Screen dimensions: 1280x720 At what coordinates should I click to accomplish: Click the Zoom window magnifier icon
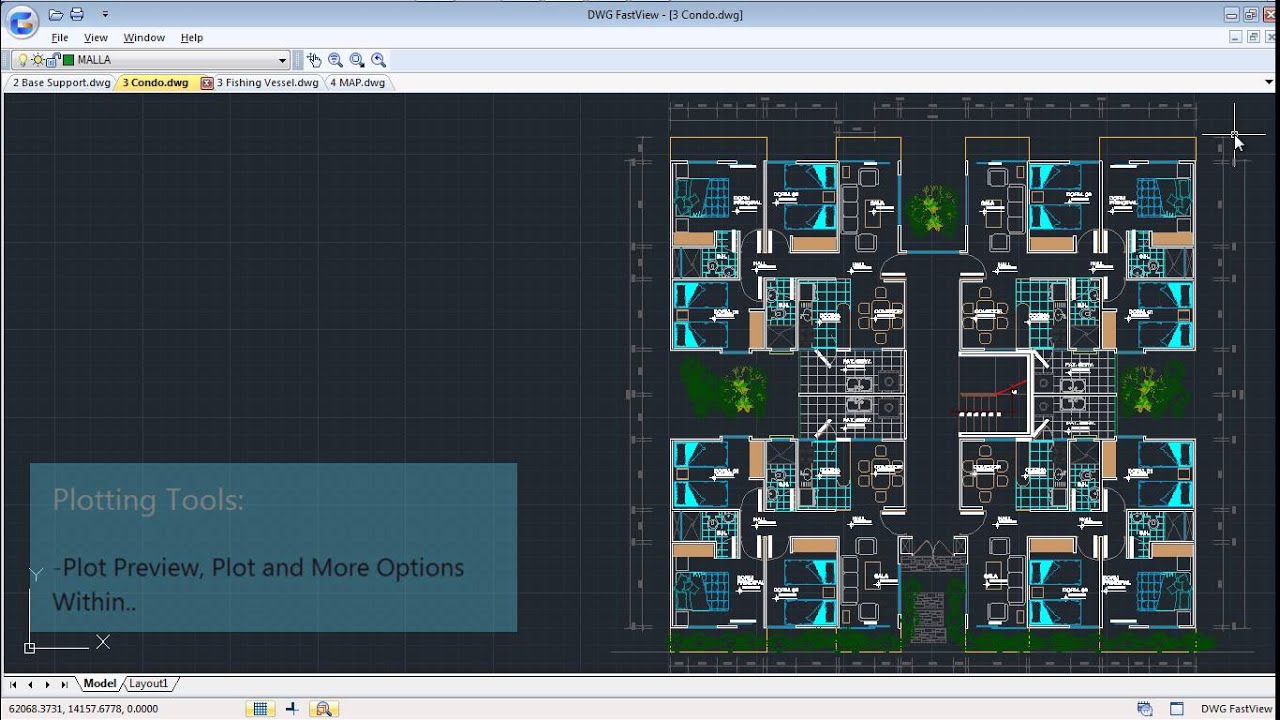[x=357, y=60]
